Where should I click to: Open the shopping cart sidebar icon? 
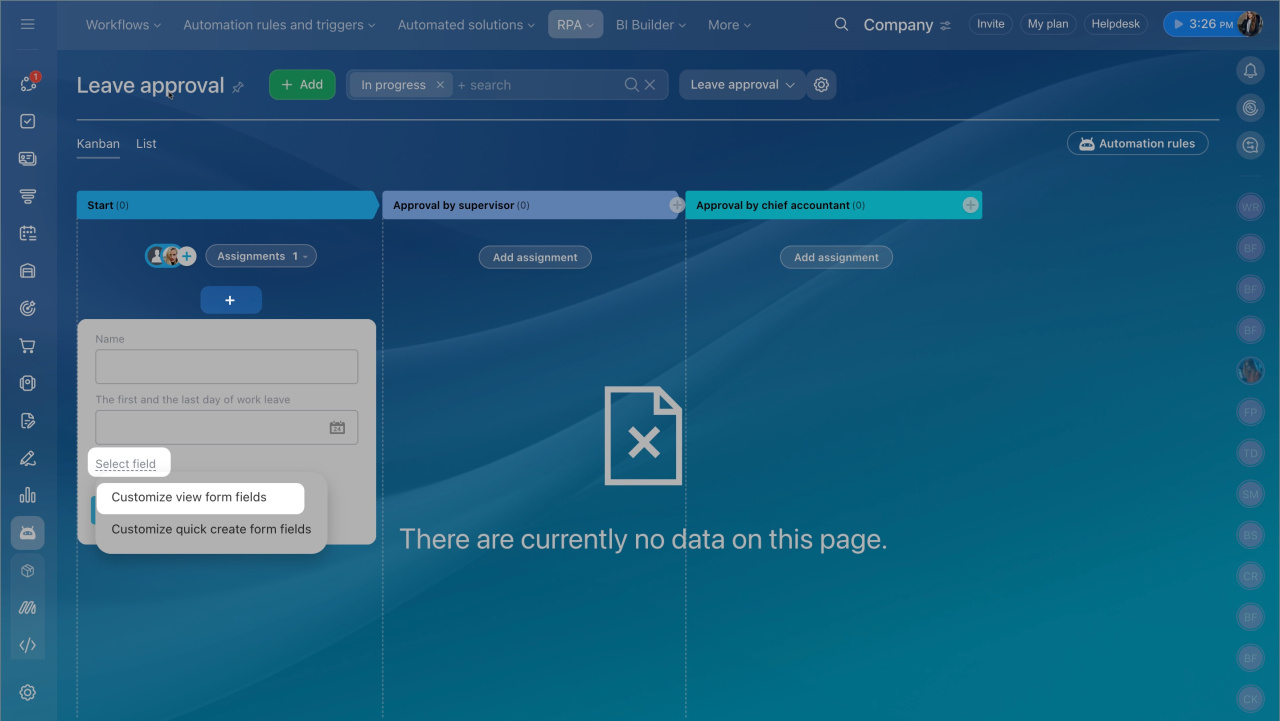28,346
